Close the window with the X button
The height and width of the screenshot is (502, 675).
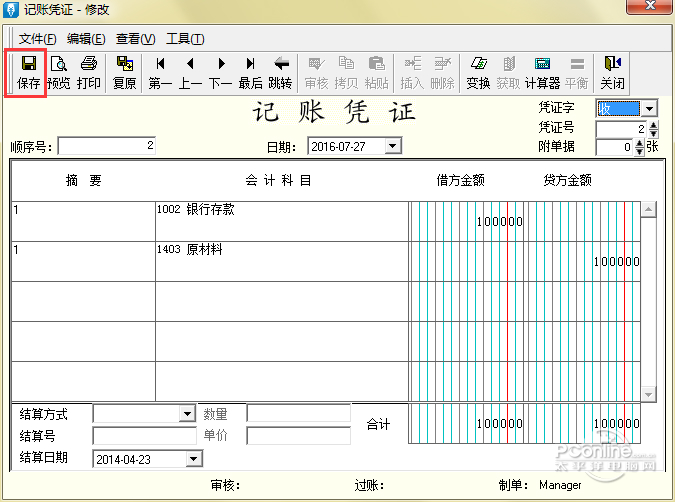click(x=650, y=6)
